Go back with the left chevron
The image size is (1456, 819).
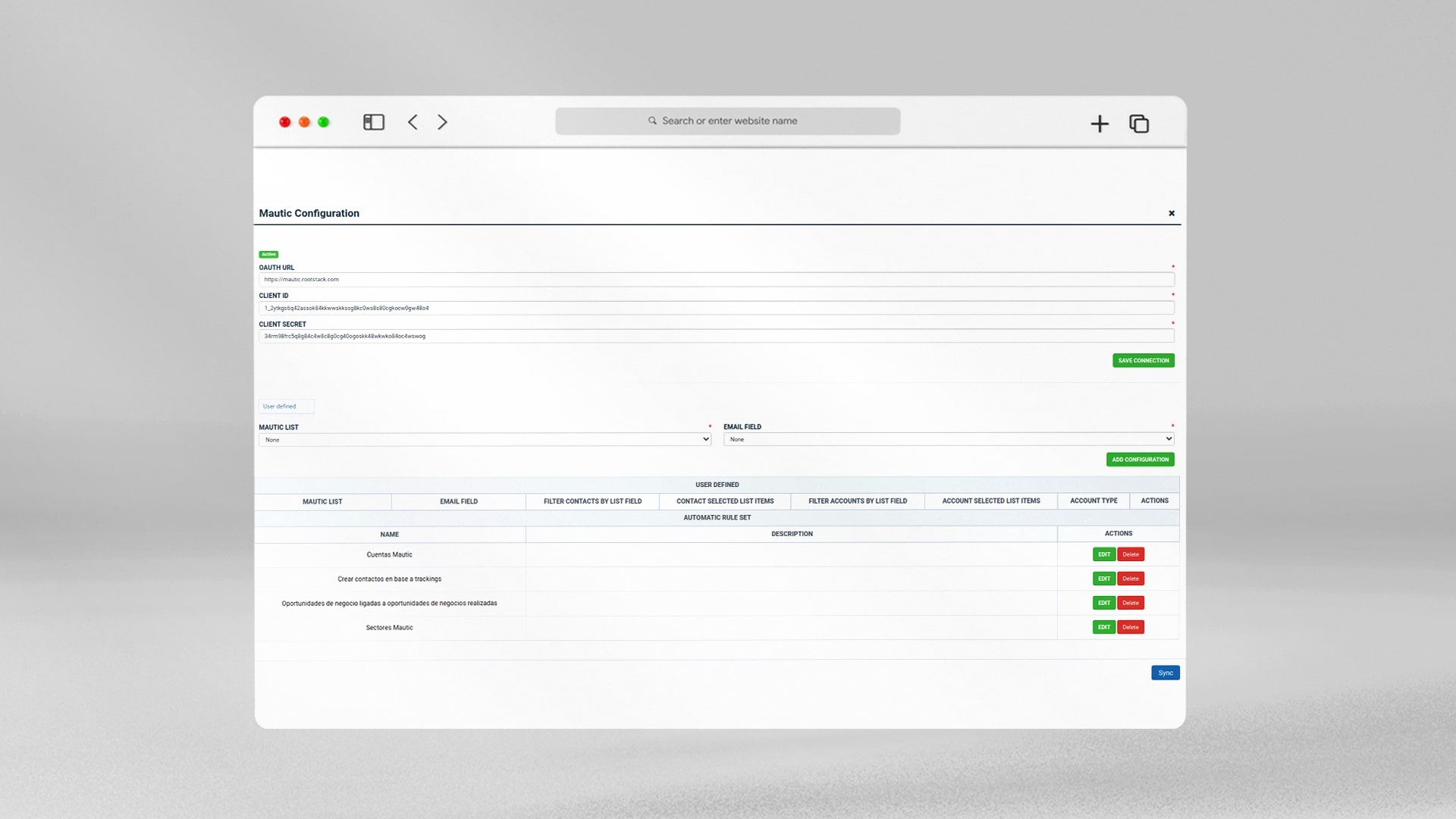(x=413, y=122)
